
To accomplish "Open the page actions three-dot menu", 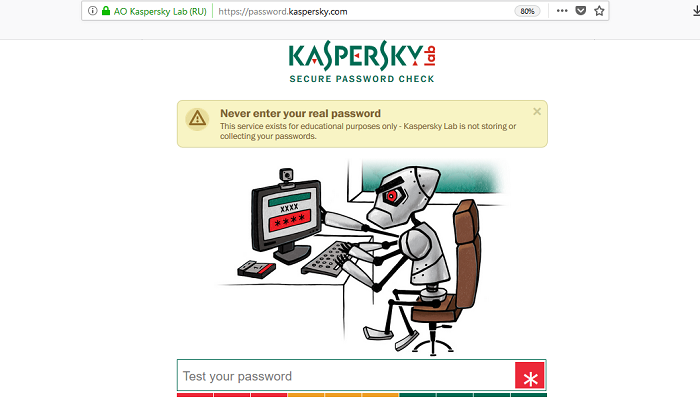I will point(562,11).
